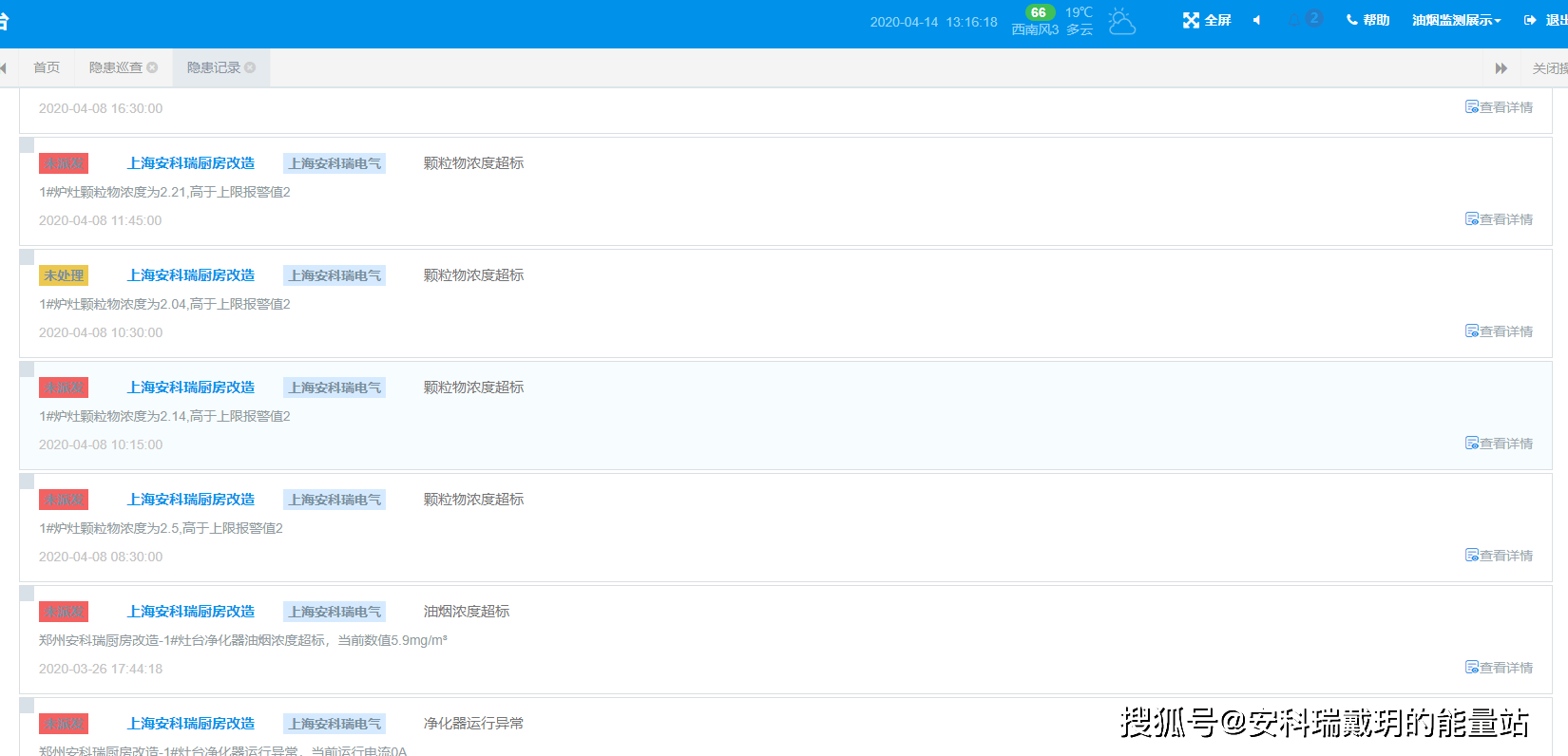Viewport: 1568px width, 756px height.
Task: Open 上海安科瑞厨房改造 link in 10:30:00 record
Action: [x=191, y=275]
